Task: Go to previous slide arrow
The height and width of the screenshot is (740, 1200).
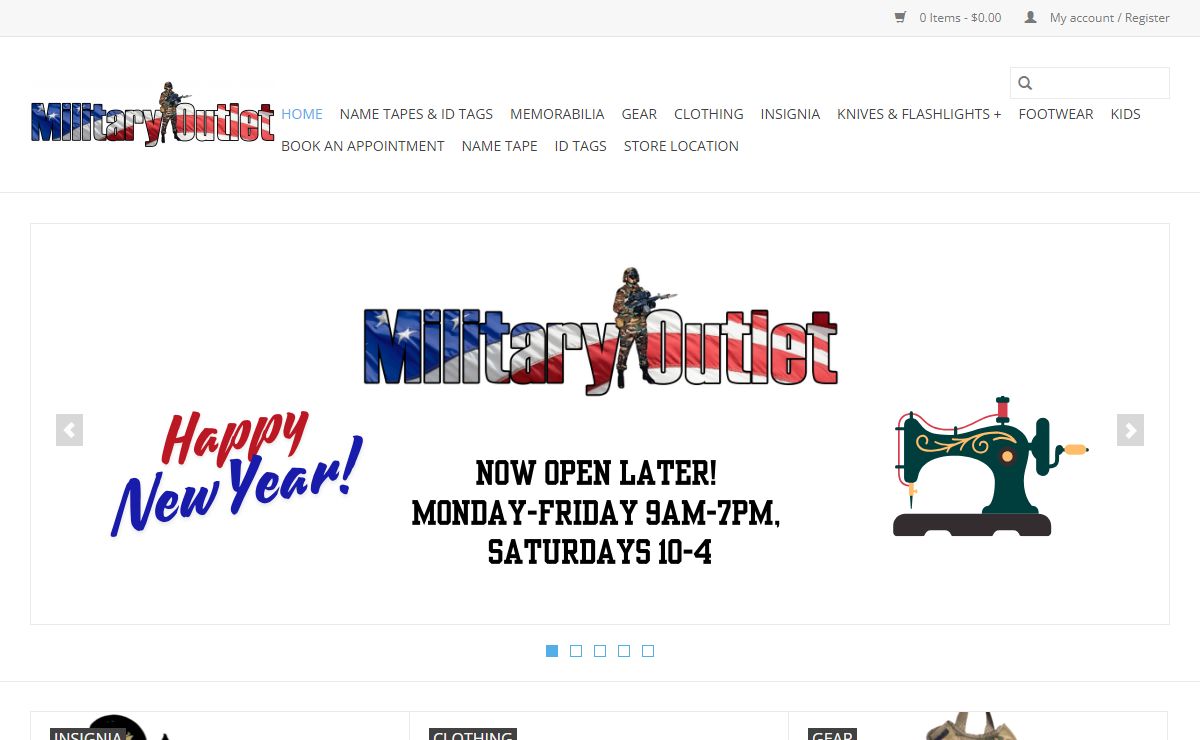Action: point(69,430)
